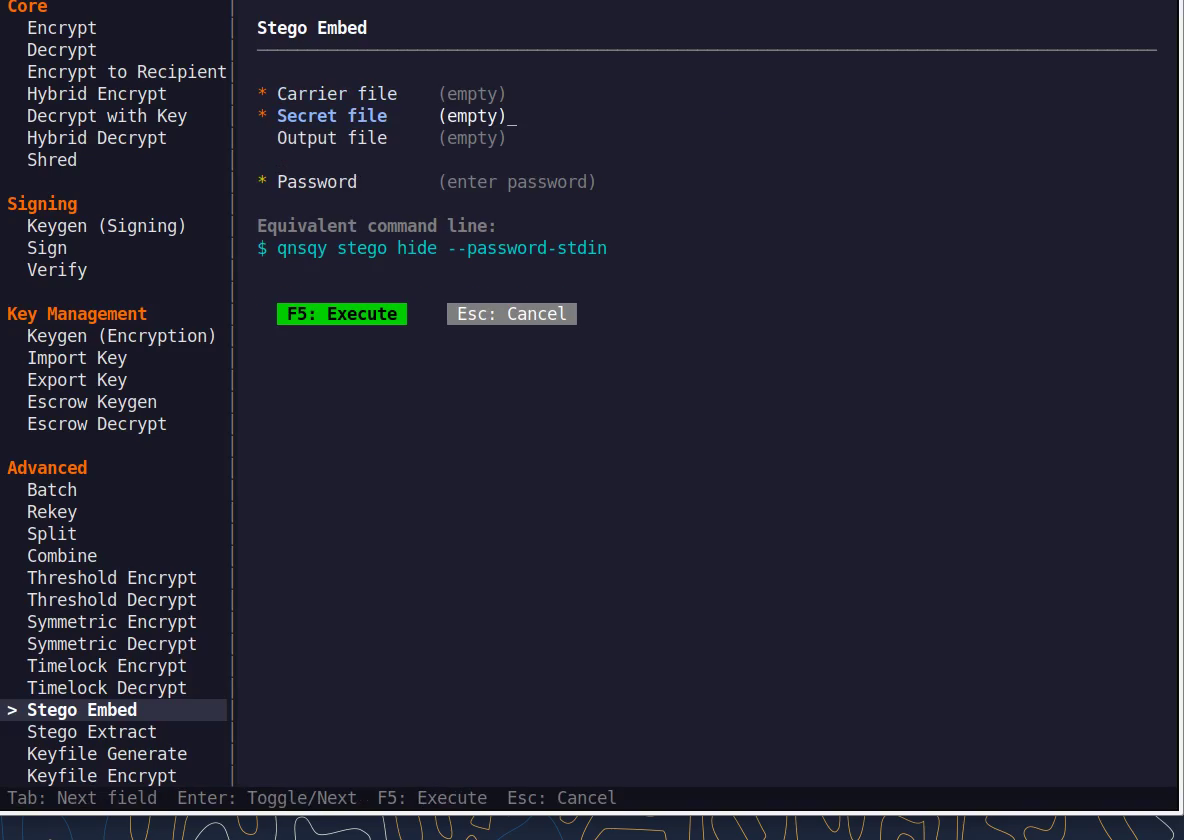Click 'Enter: Toggle/Next' status hint

point(267,798)
